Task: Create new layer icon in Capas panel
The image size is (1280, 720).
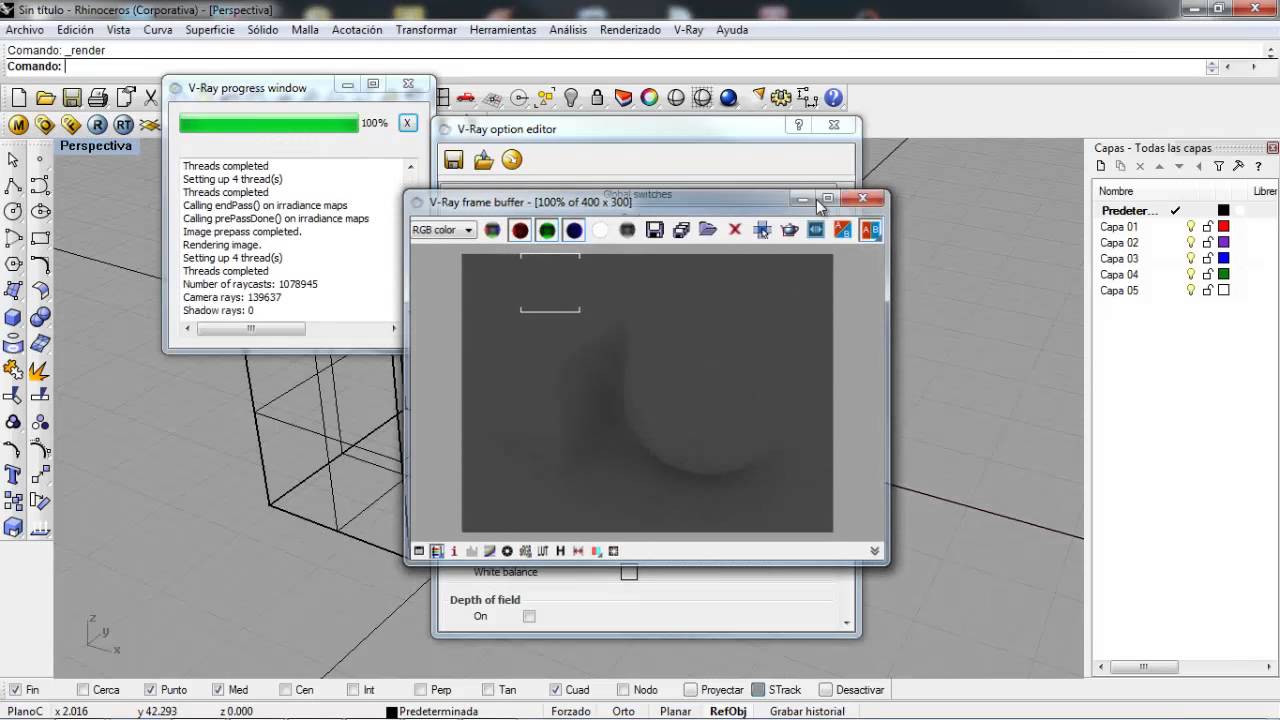Action: (1101, 166)
